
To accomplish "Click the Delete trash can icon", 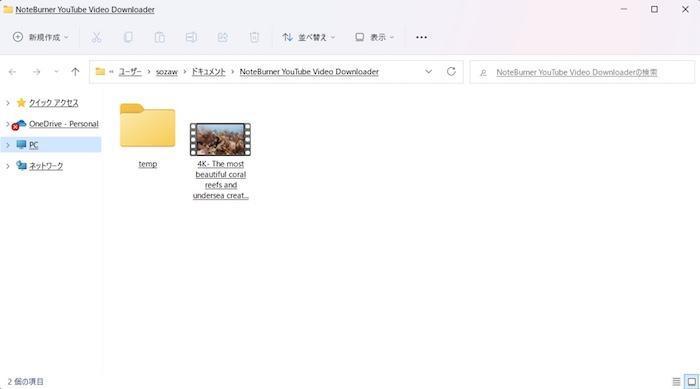I will point(254,38).
